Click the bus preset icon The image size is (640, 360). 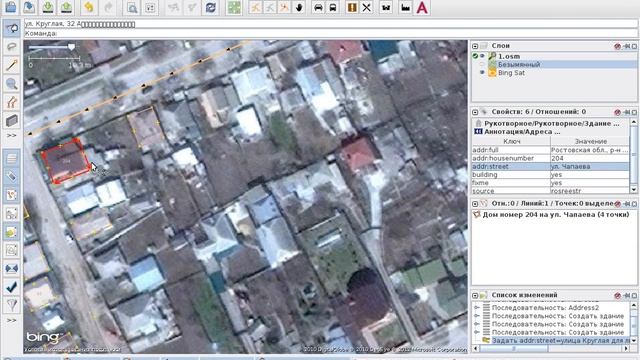click(x=333, y=7)
